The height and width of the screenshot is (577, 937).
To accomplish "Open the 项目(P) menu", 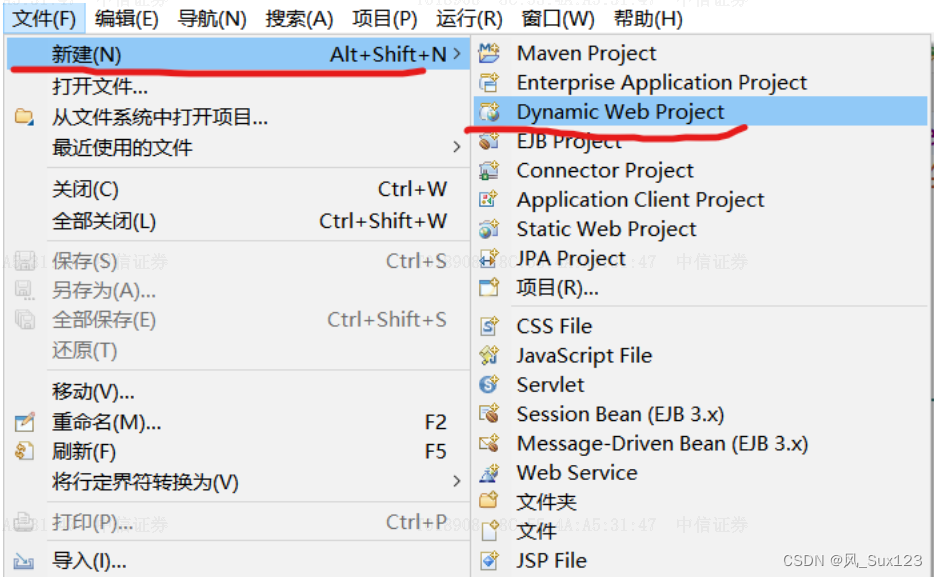I will 385,19.
